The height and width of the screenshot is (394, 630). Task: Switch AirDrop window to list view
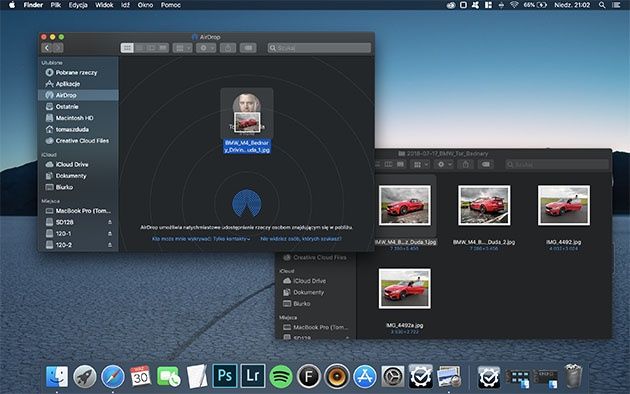(x=139, y=48)
